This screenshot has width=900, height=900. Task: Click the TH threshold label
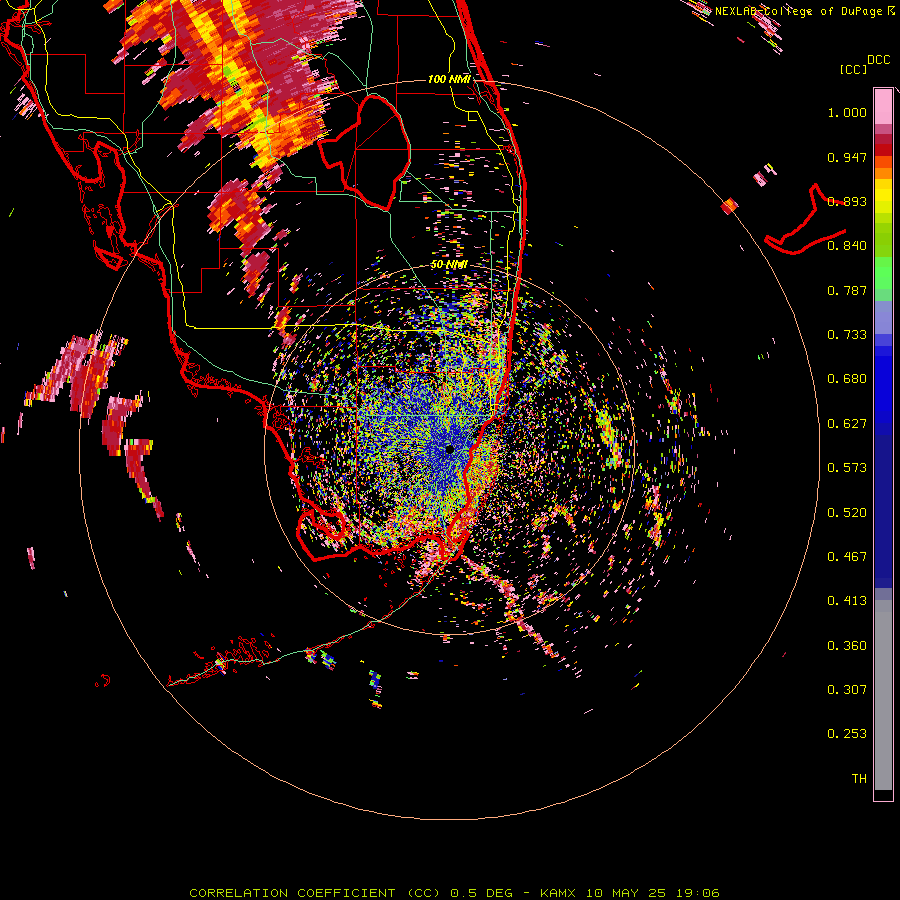click(859, 779)
